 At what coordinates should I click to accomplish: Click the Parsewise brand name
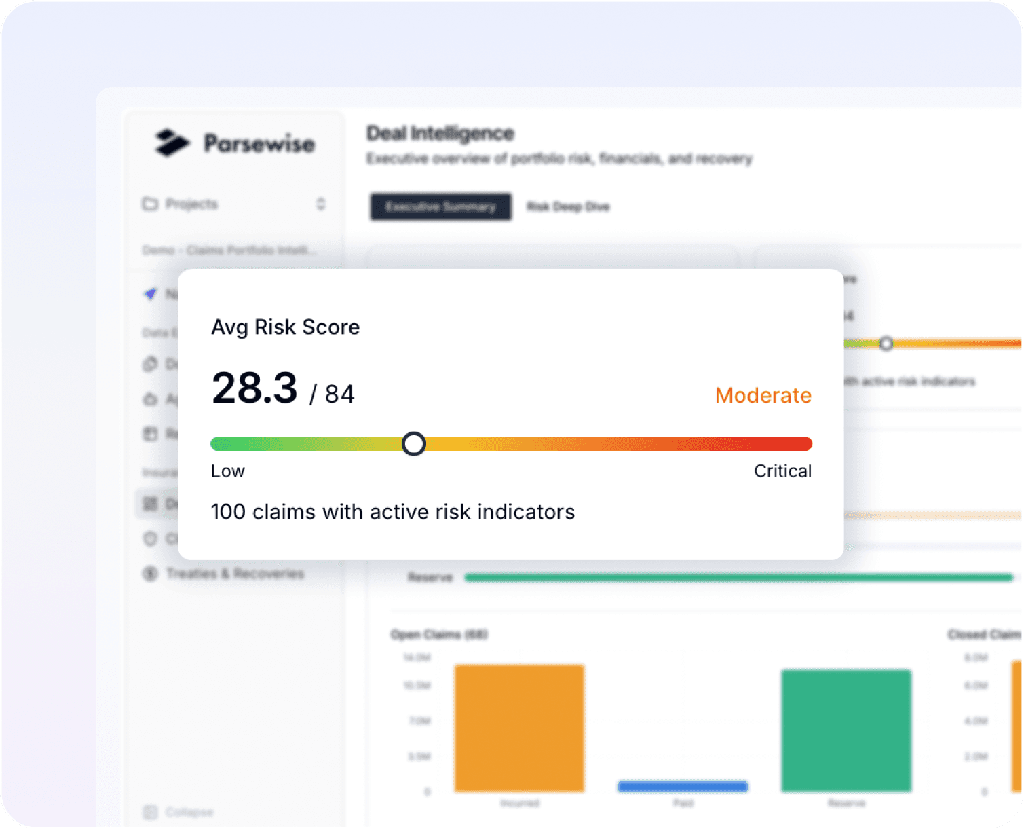tap(259, 143)
